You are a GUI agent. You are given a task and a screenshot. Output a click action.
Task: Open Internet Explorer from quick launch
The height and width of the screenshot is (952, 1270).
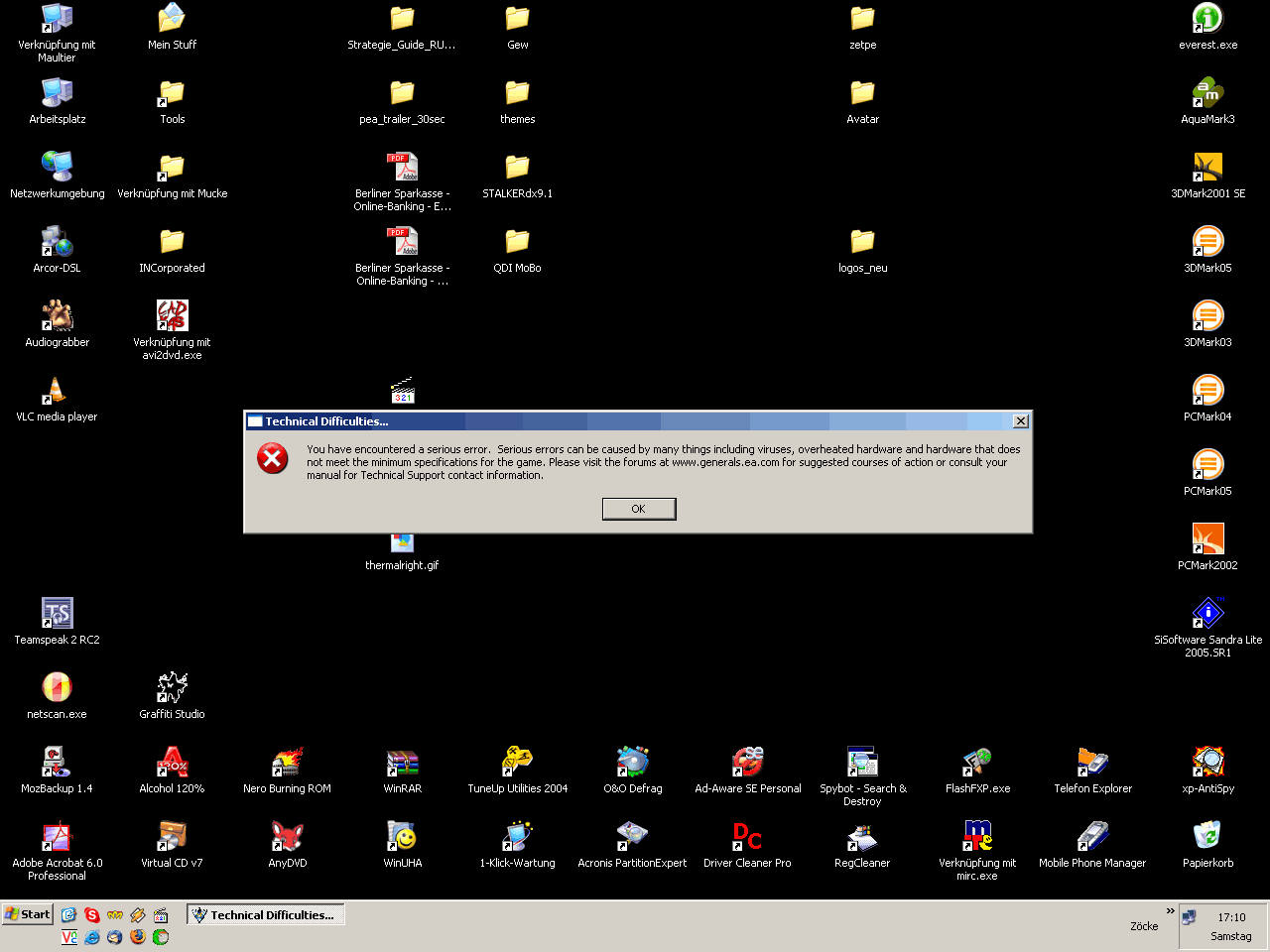tap(92, 936)
